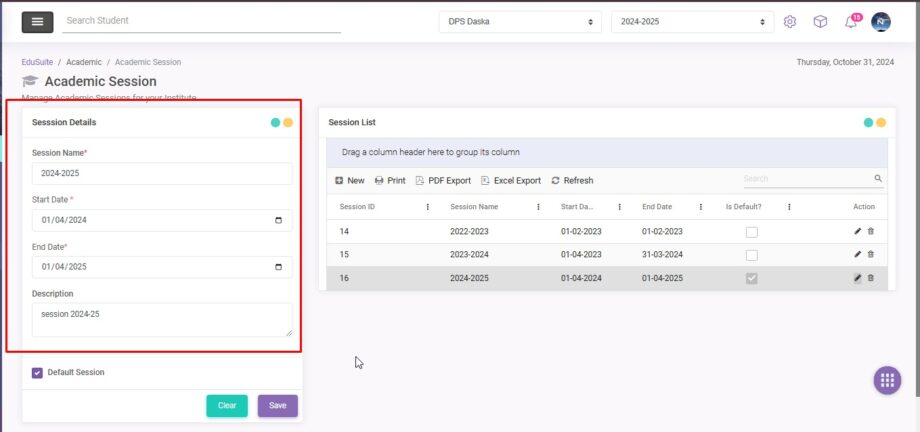Open the notifications bell icon
The width and height of the screenshot is (920, 432).
click(851, 22)
